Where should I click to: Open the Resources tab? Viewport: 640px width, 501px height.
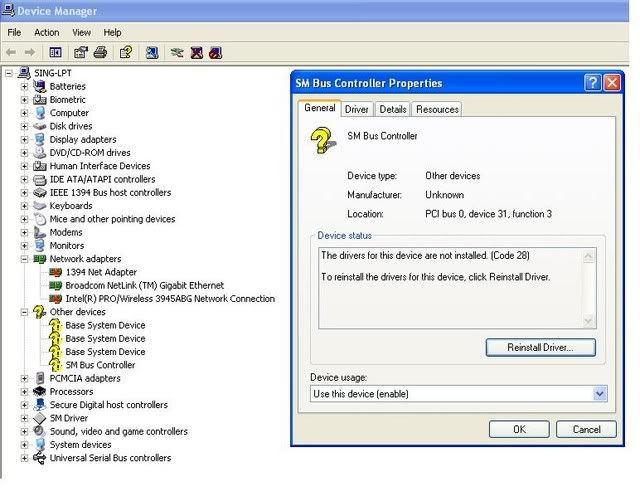437,109
